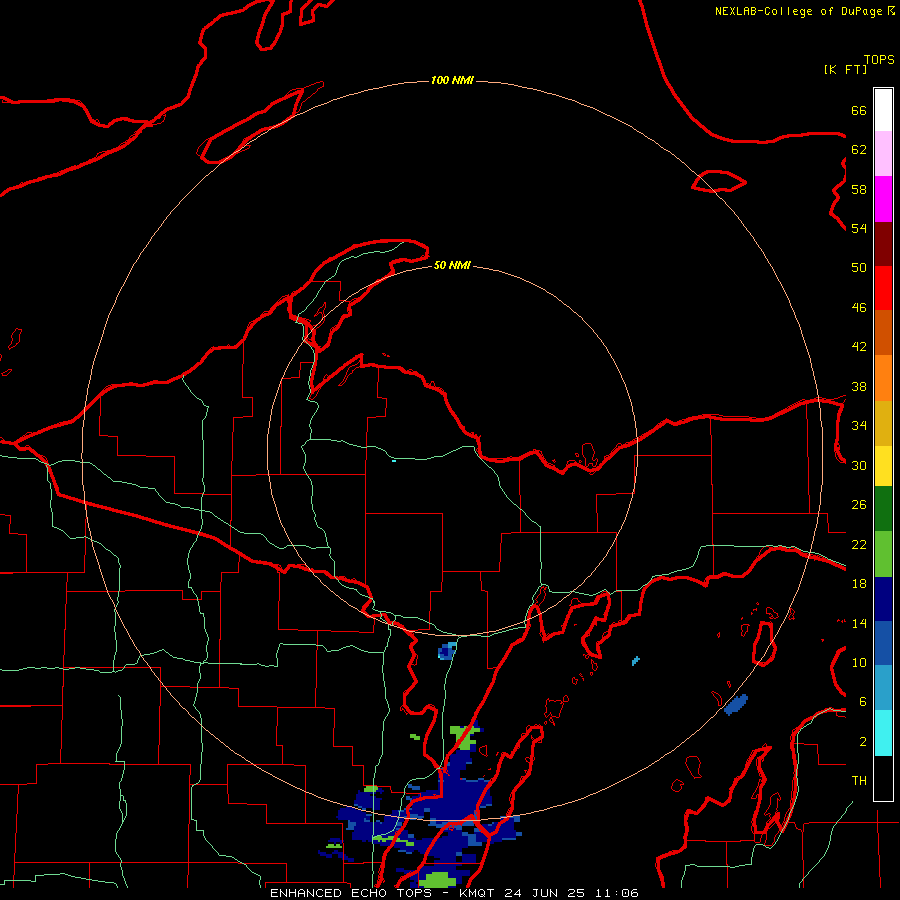The height and width of the screenshot is (900, 900).
Task: Click the legend value 46
Action: click(859, 308)
